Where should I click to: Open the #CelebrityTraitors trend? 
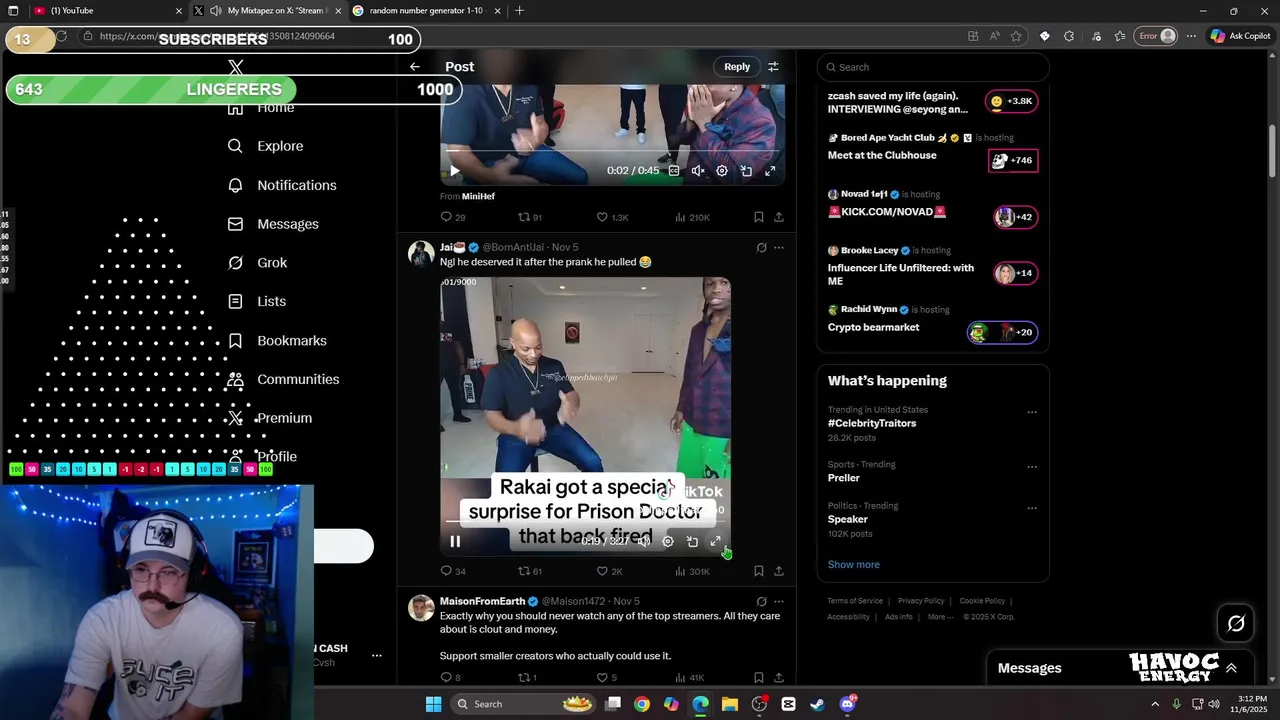(872, 423)
